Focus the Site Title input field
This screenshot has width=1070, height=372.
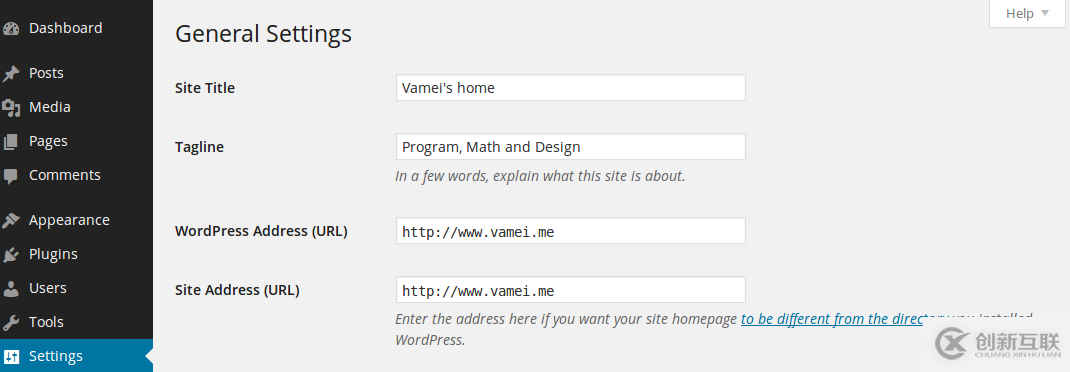click(570, 87)
